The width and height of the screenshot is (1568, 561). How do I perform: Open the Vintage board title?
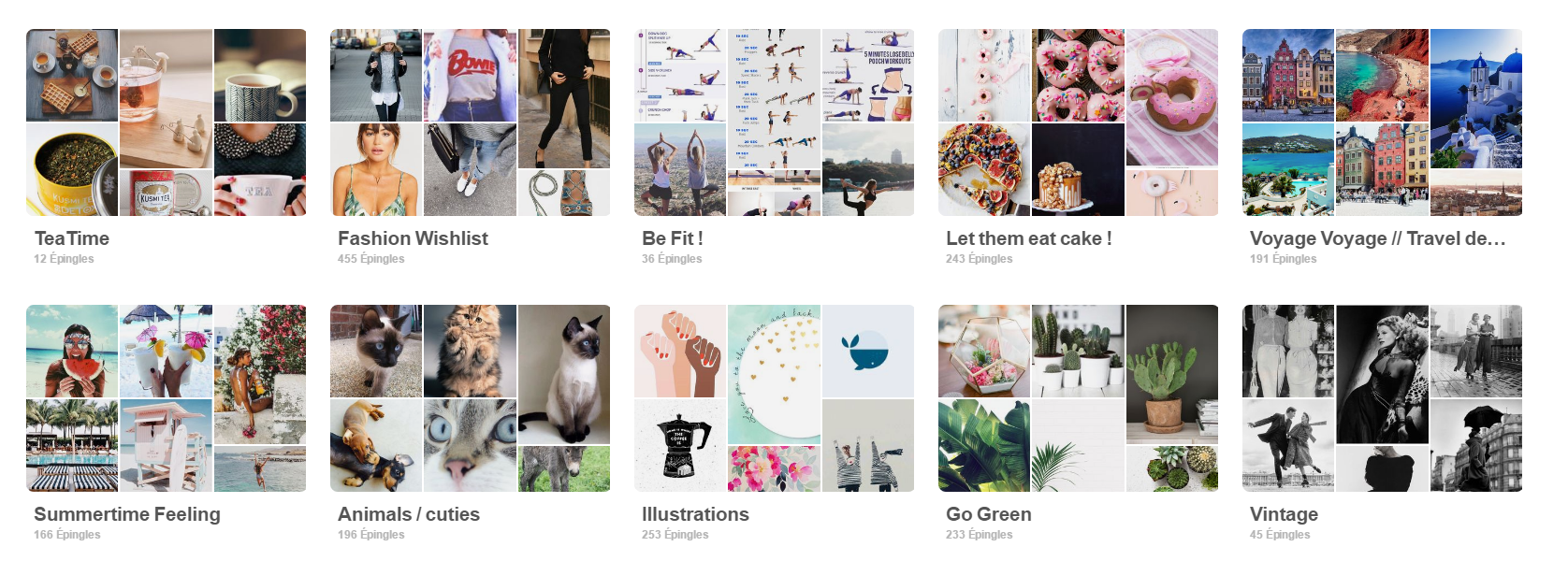coord(1284,514)
